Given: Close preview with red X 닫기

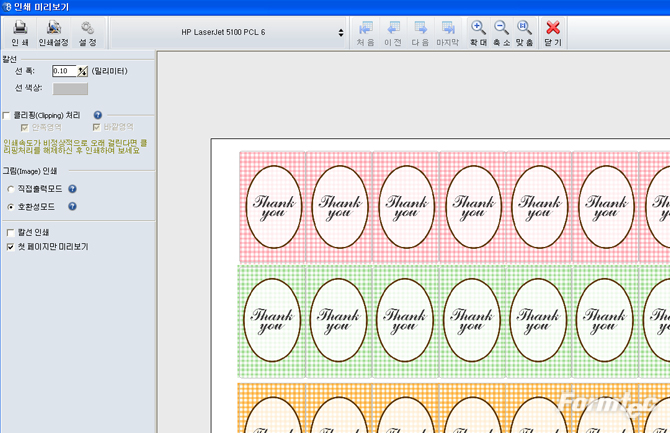Looking at the screenshot, I should pyautogui.click(x=553, y=33).
